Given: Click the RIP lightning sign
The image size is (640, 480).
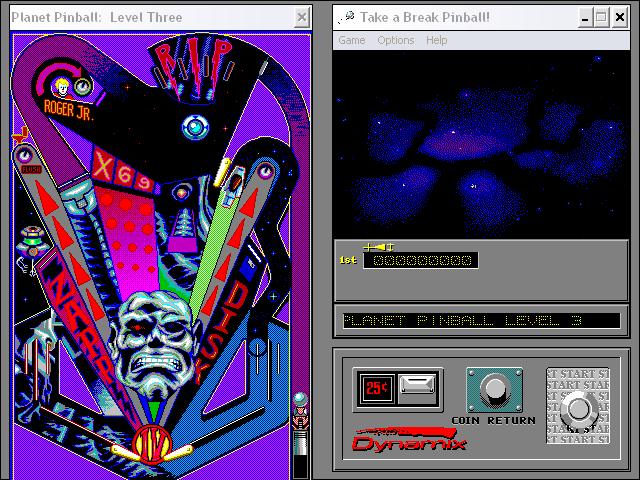Looking at the screenshot, I should [194, 67].
